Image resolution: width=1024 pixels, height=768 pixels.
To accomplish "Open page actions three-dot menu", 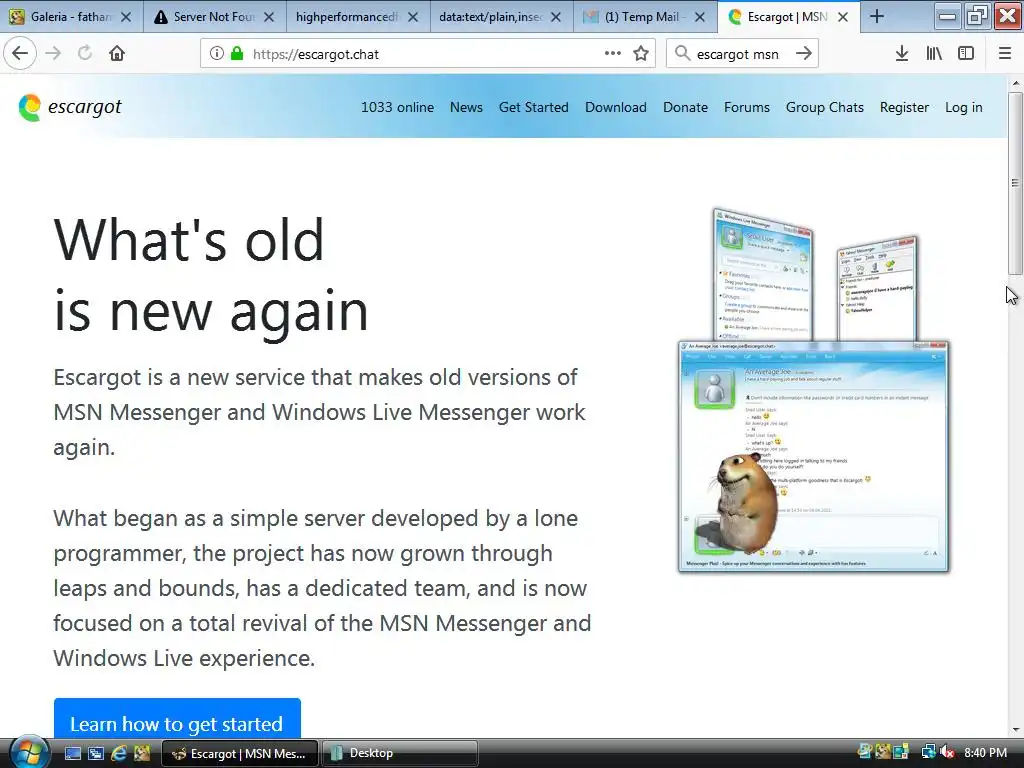I will pos(613,54).
